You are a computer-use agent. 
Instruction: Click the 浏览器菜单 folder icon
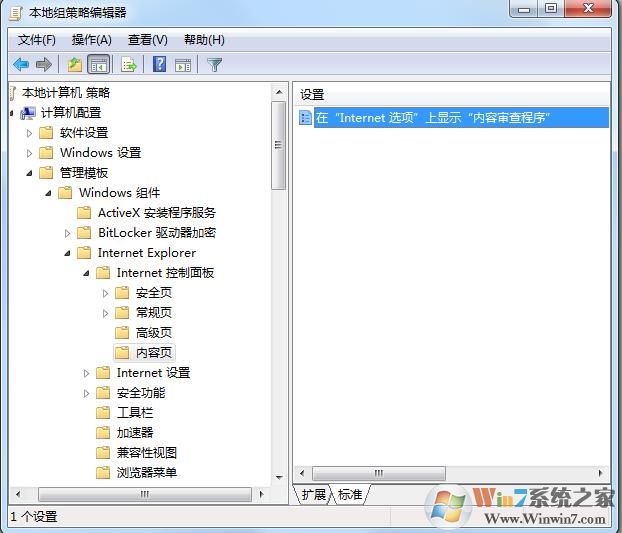point(103,473)
